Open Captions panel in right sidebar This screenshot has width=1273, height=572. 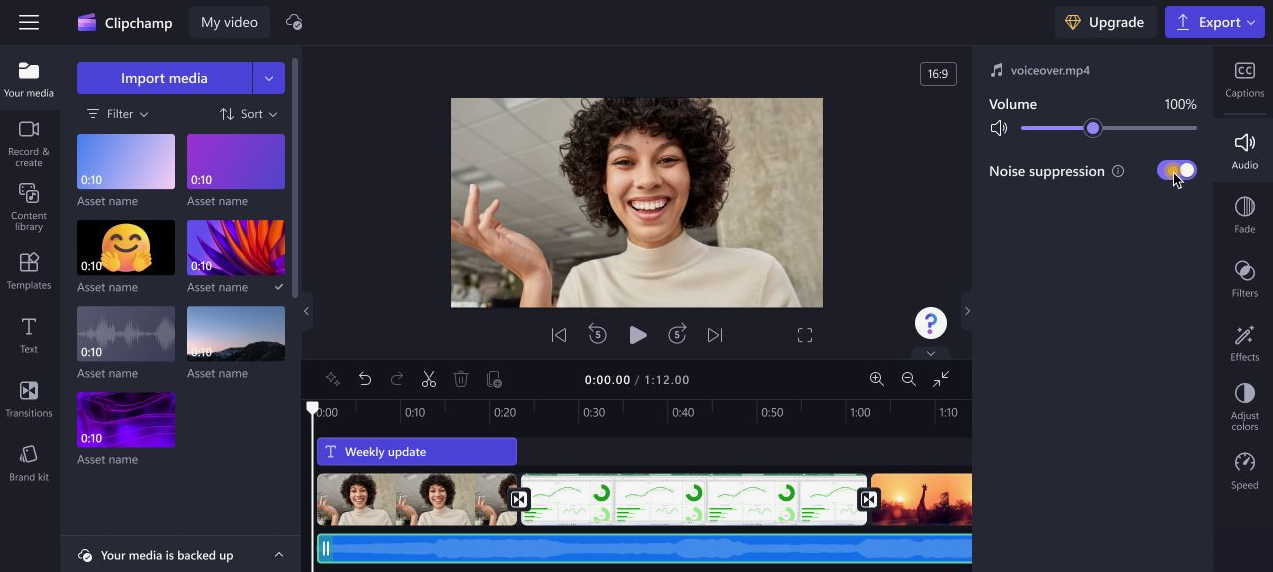pyautogui.click(x=1244, y=79)
